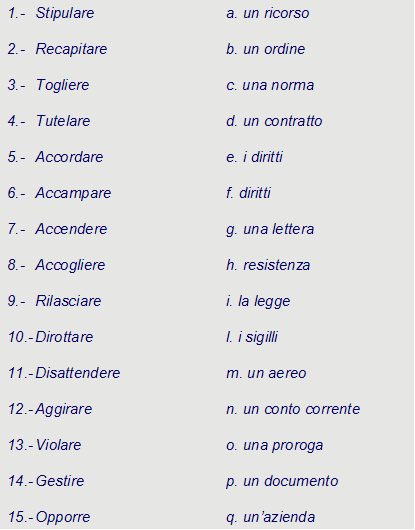Select the verb 'Rilasciare'

(68, 301)
